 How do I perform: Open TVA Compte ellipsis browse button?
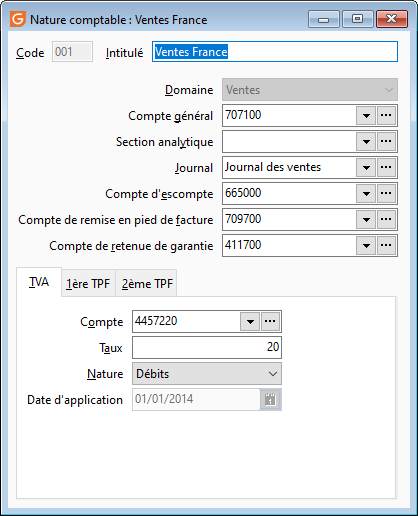(x=270, y=321)
